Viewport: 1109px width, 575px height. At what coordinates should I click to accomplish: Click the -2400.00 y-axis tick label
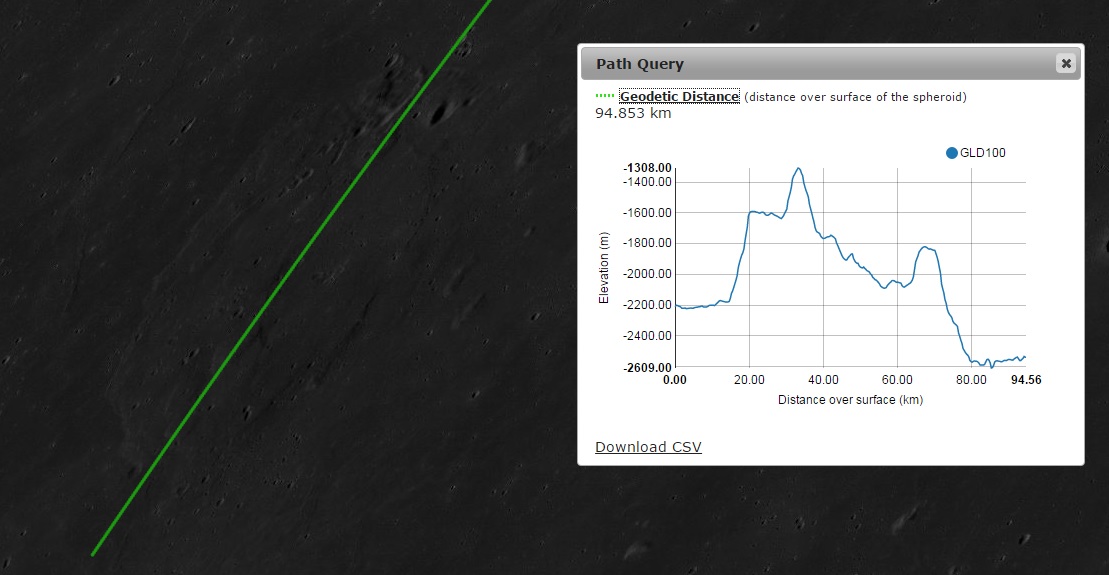pos(647,335)
